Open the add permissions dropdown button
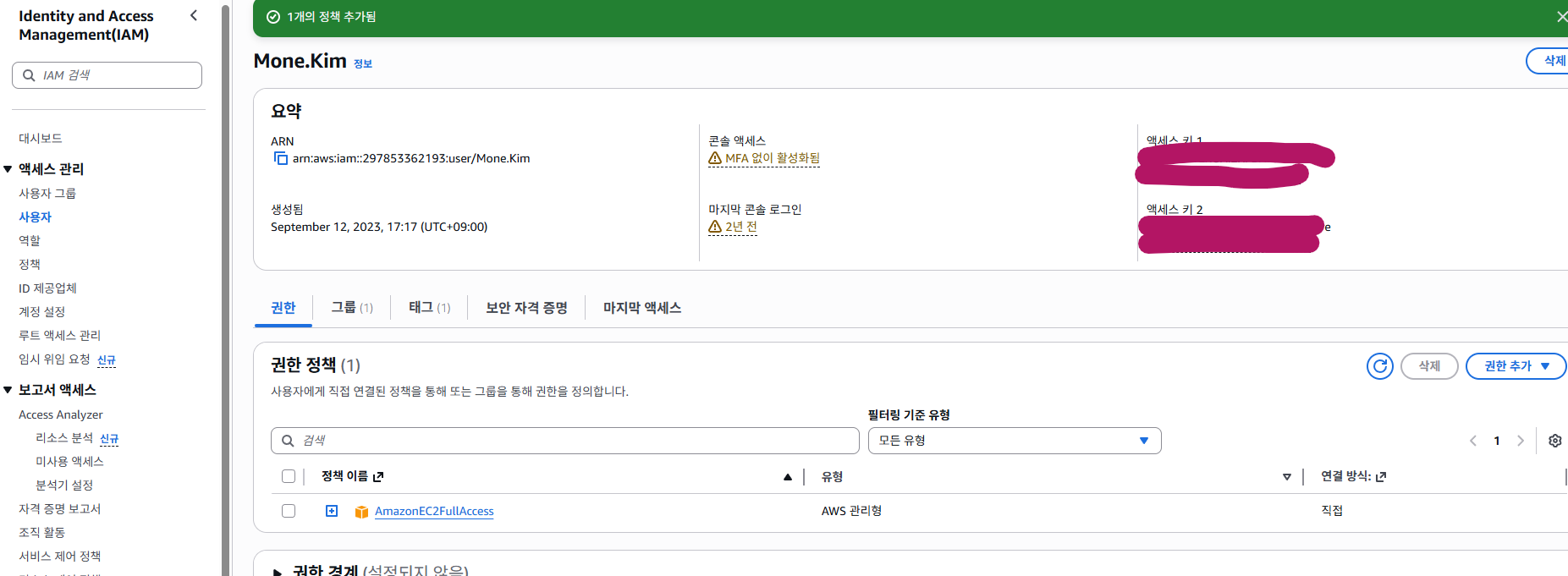This screenshot has width=1568, height=576. click(1515, 366)
